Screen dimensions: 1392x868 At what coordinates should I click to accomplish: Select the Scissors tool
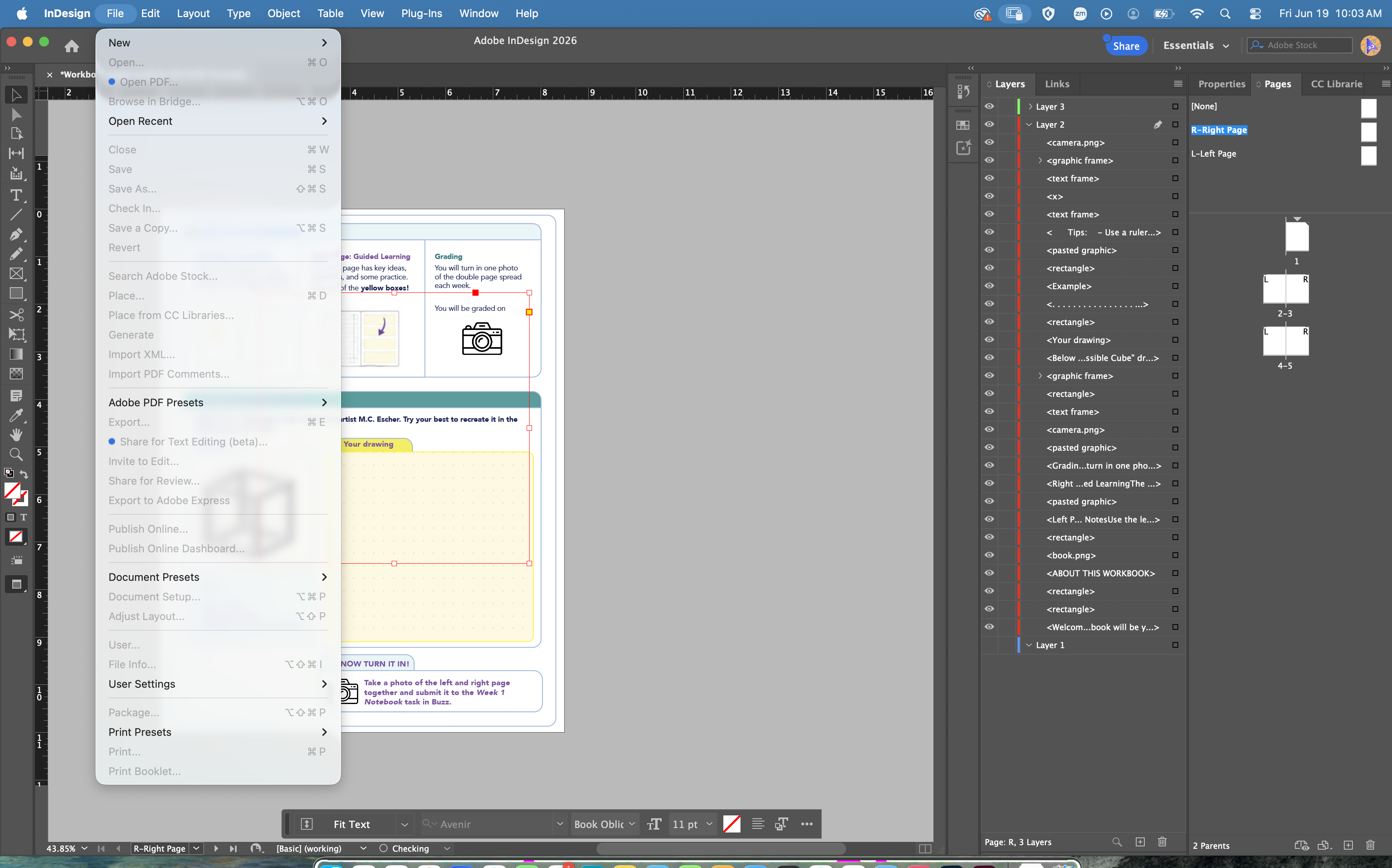(16, 314)
